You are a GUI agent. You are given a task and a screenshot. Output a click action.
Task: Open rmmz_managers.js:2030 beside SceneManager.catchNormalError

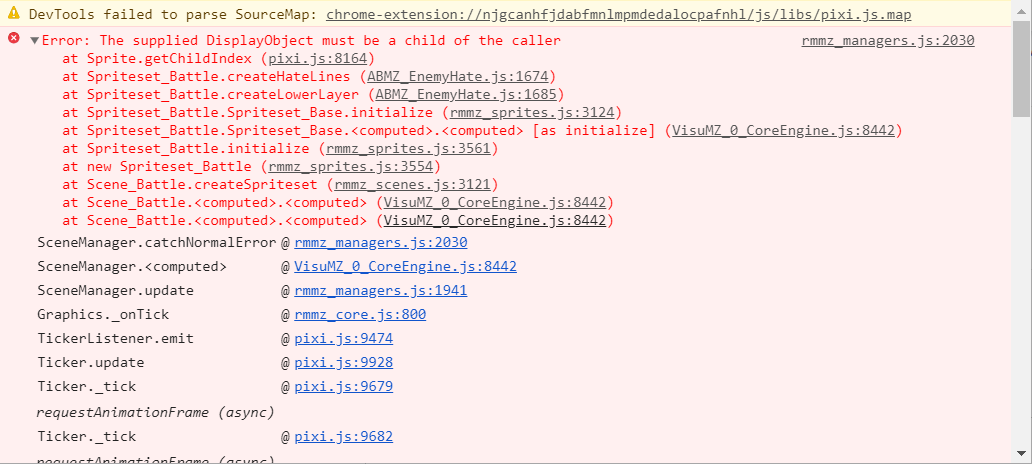tap(380, 243)
